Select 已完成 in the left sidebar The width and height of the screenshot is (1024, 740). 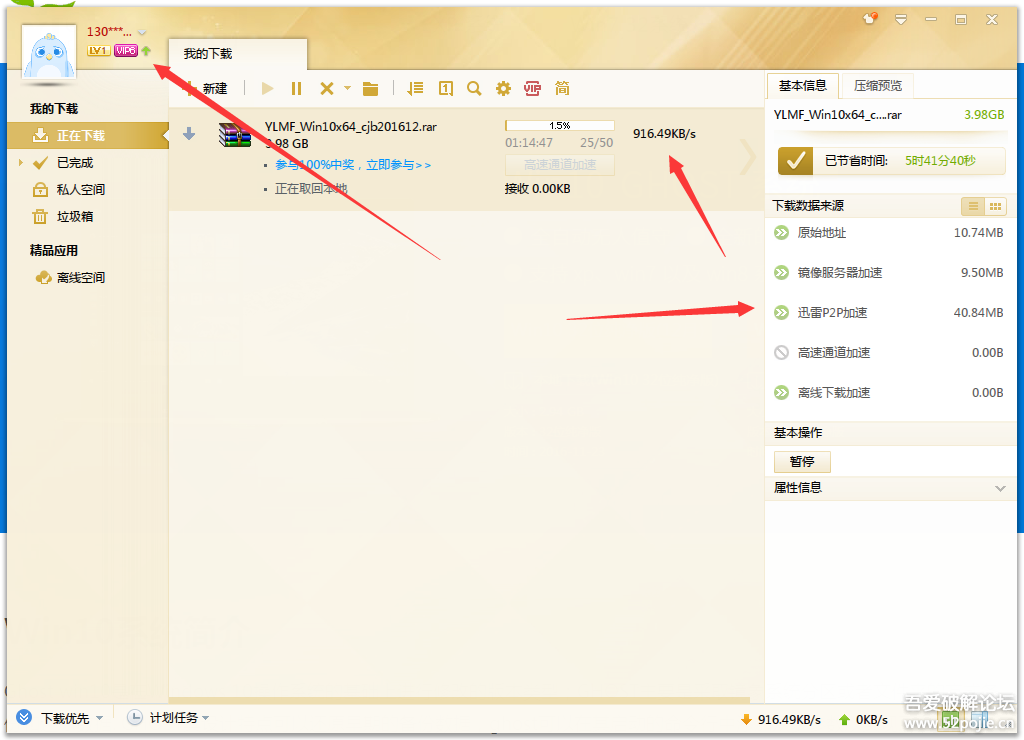coord(74,163)
